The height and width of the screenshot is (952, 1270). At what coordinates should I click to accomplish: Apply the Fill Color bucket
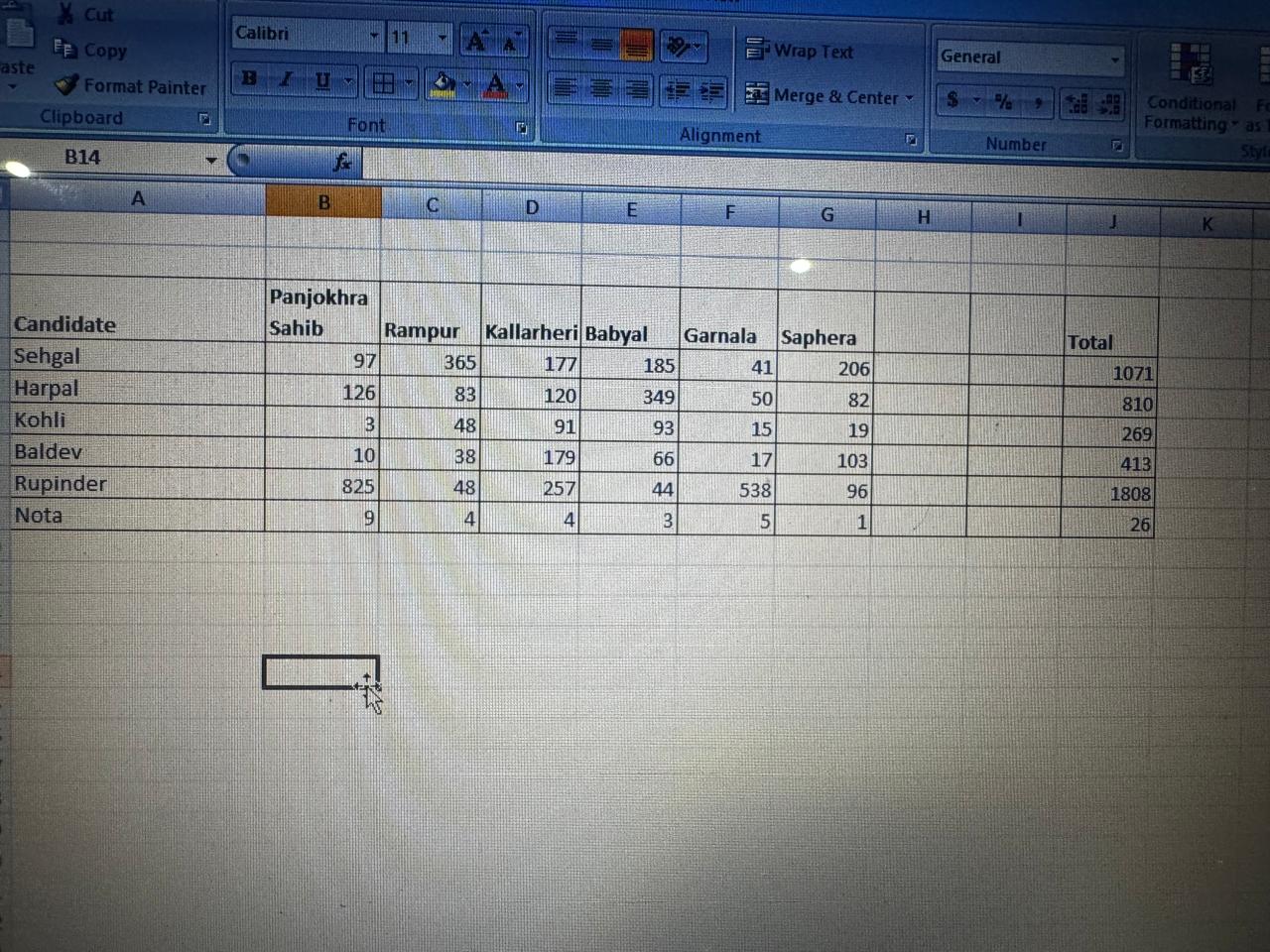click(x=444, y=84)
